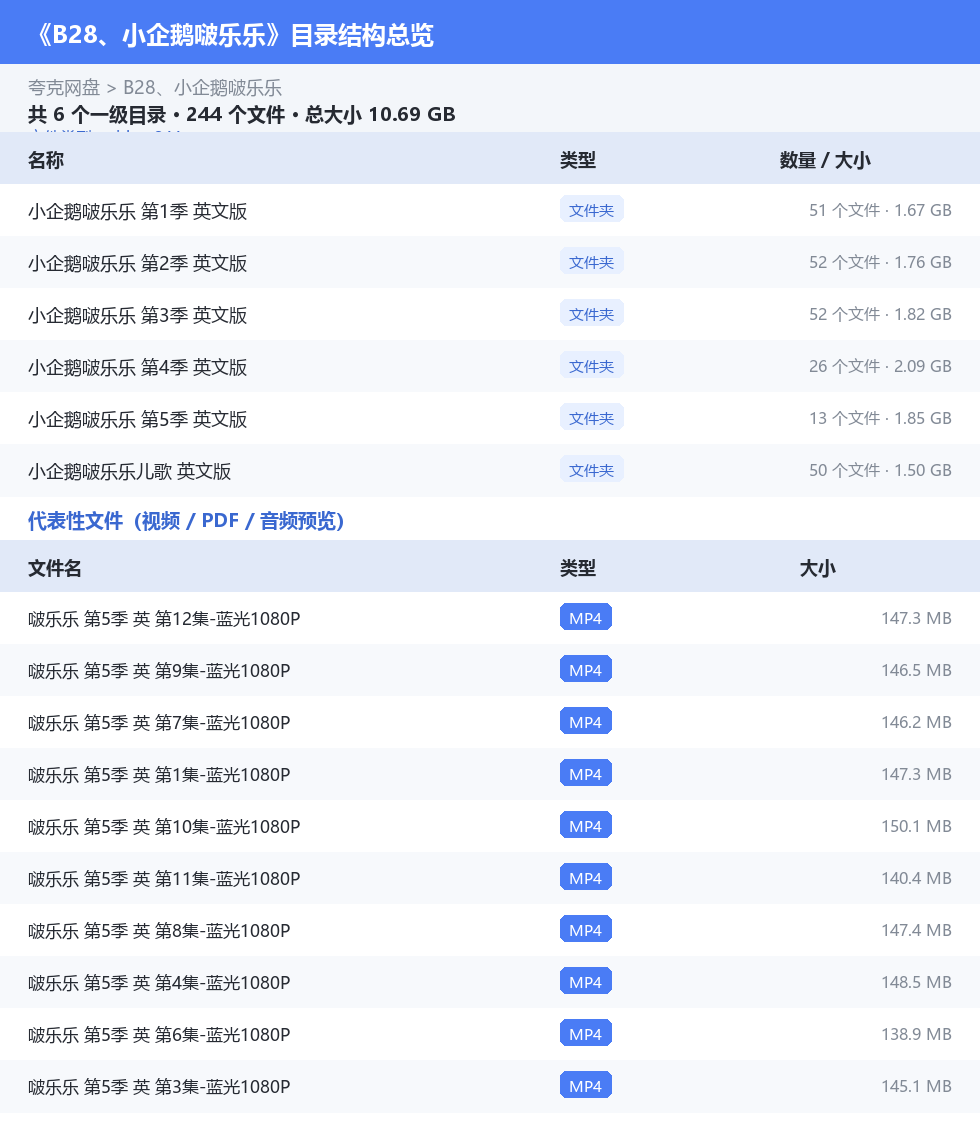Click the 文件名 column header
Screen dimensions: 980x1144
tap(55, 568)
